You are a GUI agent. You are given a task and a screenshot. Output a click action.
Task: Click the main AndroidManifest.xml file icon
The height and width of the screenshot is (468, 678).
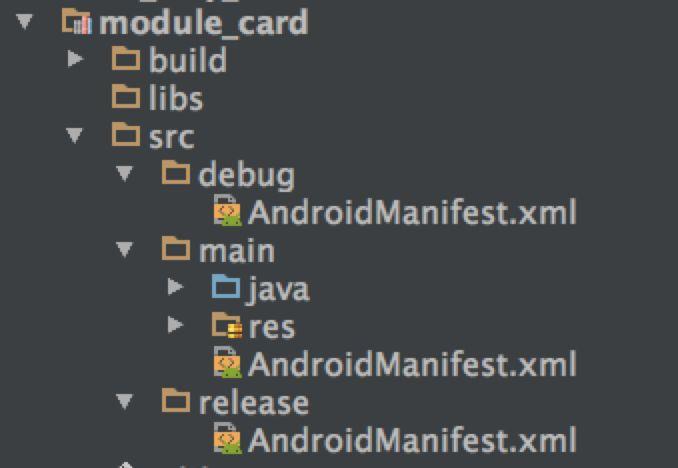tap(227, 362)
